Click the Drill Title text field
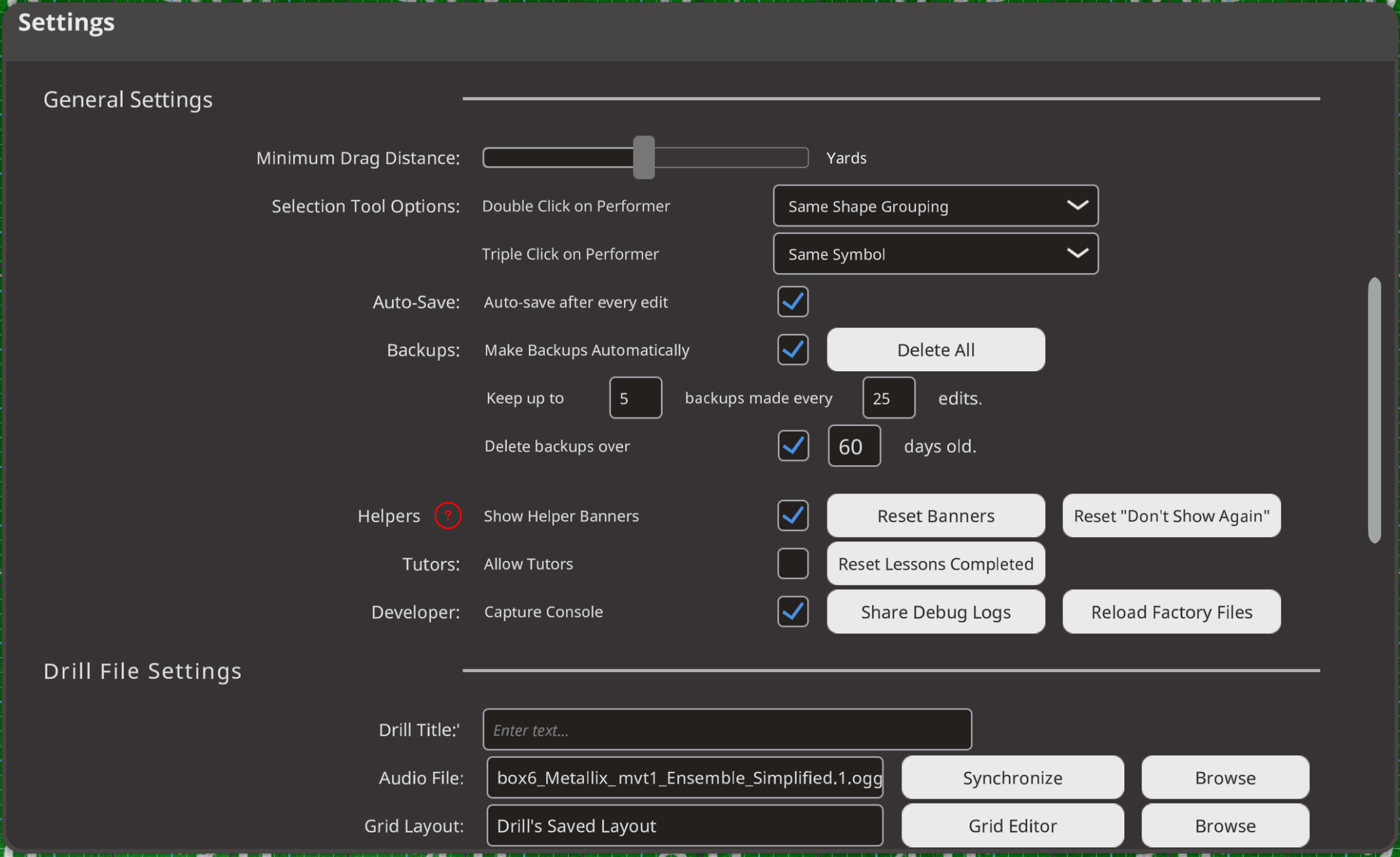The height and width of the screenshot is (857, 1400). click(727, 729)
